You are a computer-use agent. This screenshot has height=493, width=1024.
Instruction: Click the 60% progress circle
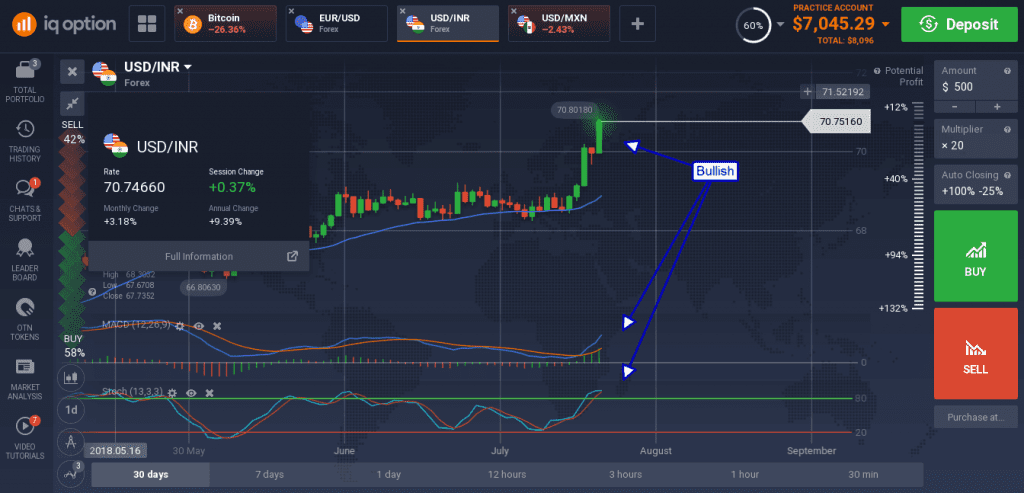pos(753,25)
